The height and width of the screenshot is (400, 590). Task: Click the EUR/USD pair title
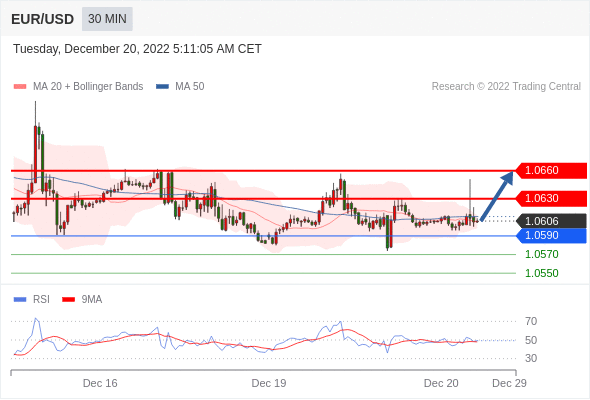point(43,19)
